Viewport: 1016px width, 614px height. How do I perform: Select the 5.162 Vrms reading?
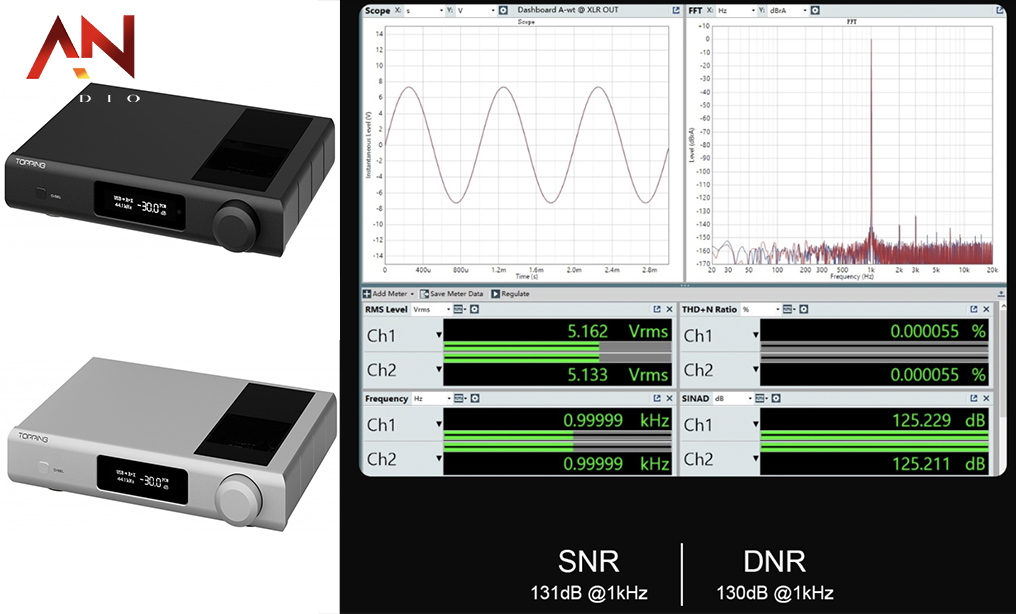tap(618, 332)
